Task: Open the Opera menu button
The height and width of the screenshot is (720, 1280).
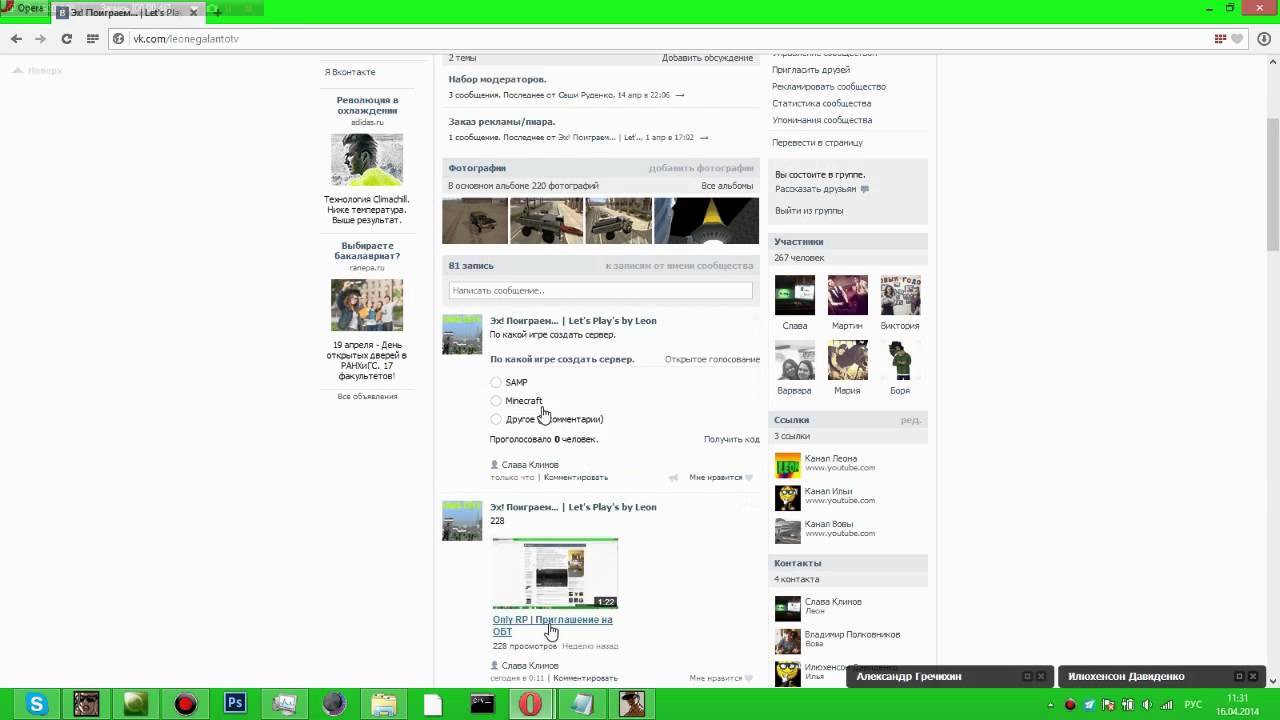Action: click(24, 9)
